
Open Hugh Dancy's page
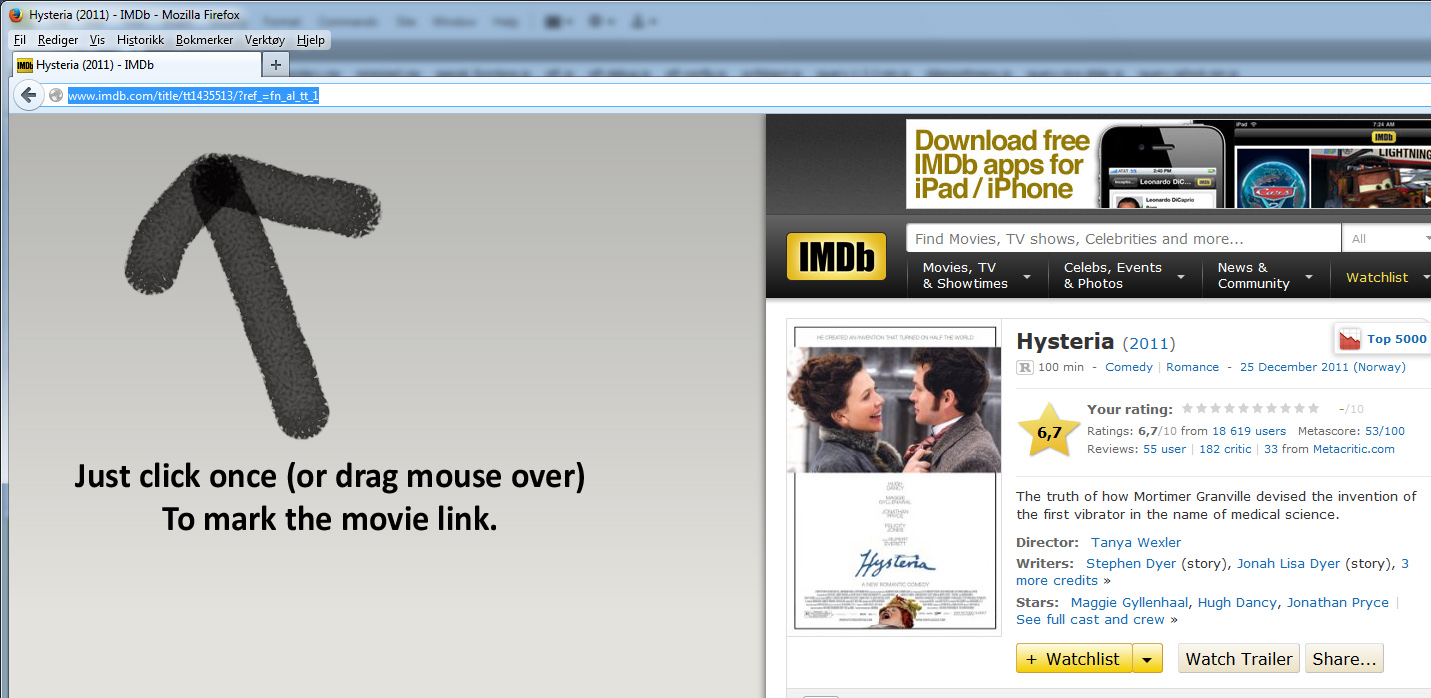click(1237, 602)
